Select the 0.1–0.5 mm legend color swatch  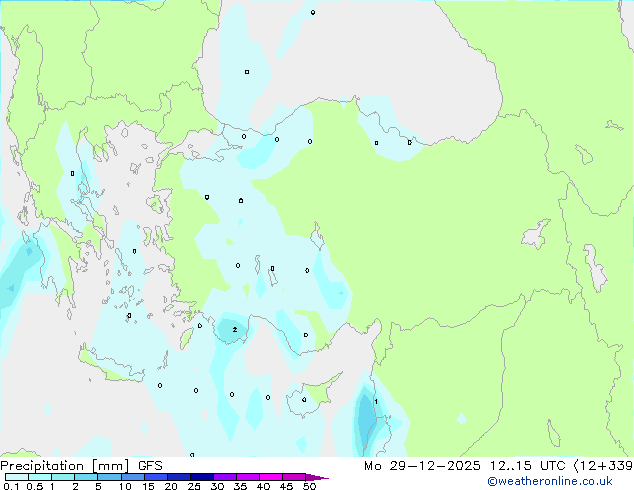coord(17,477)
